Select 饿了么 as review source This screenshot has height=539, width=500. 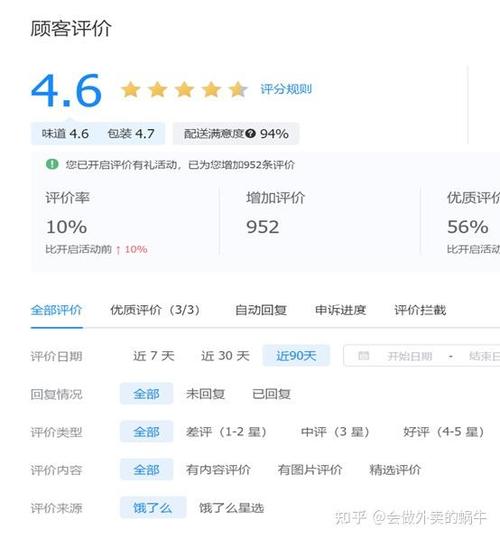pyautogui.click(x=153, y=508)
